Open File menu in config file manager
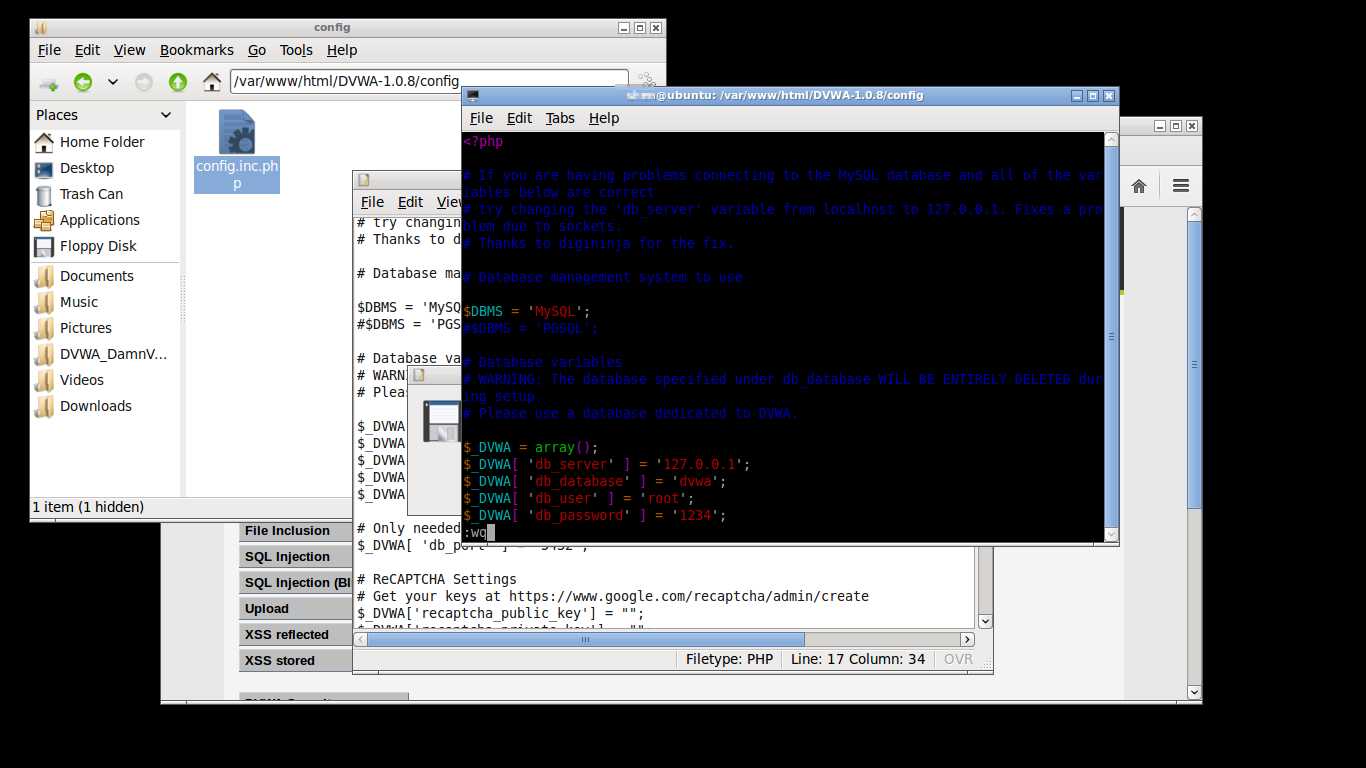This screenshot has height=768, width=1366. (x=49, y=50)
